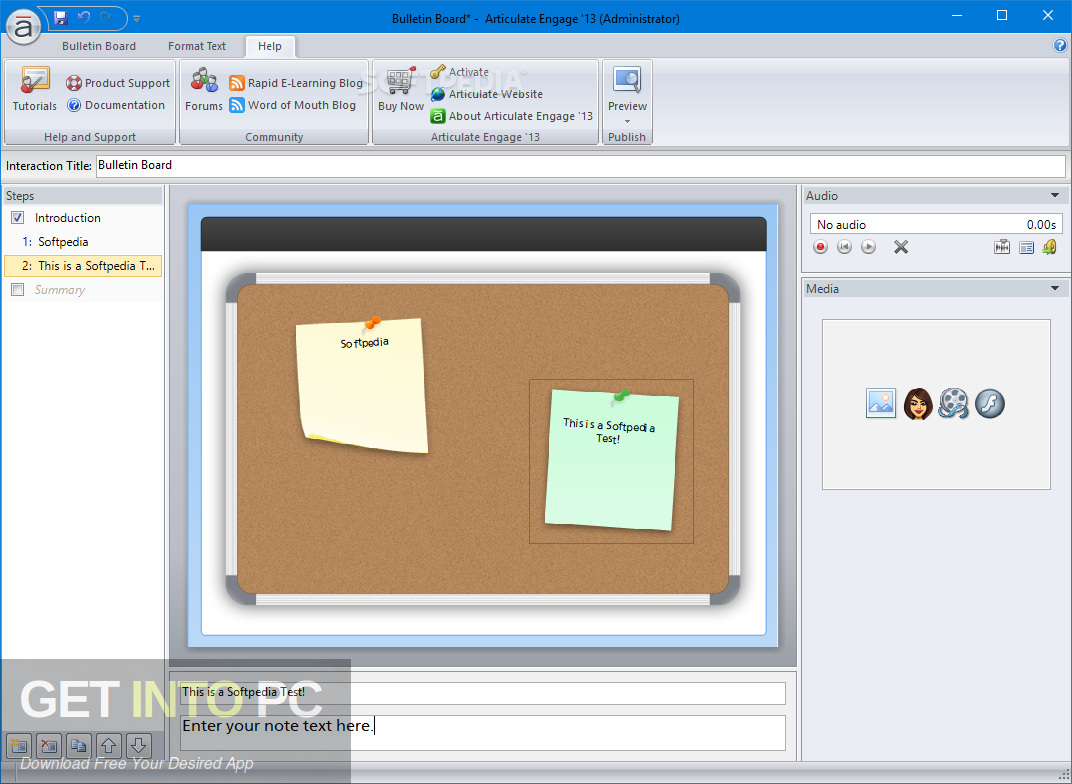The width and height of the screenshot is (1072, 784).
Task: Select step 2: This is a Softpedia T...
Action: point(83,266)
